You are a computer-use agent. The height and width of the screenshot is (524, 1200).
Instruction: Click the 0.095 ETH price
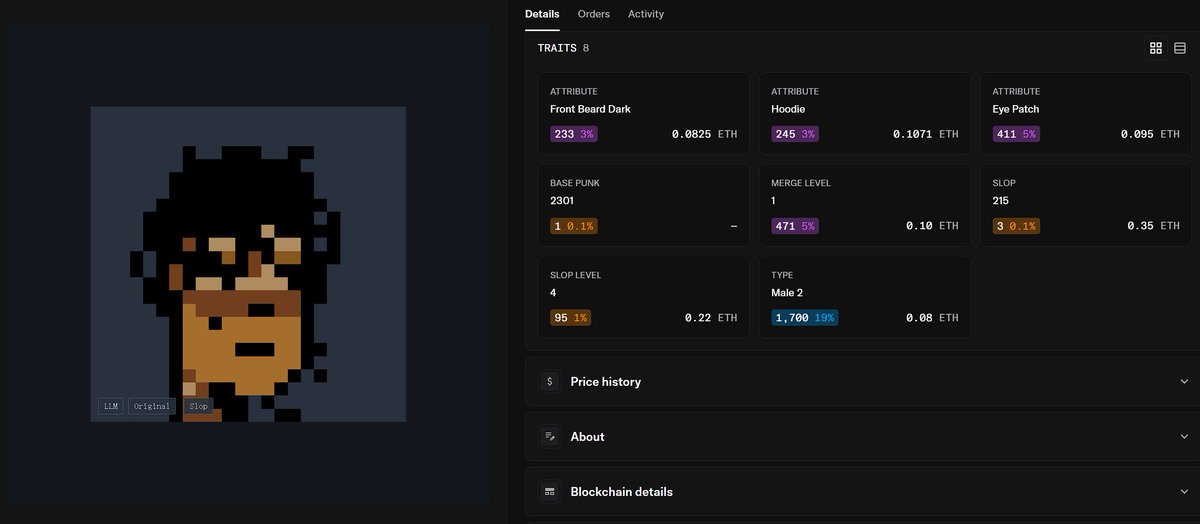point(1150,134)
